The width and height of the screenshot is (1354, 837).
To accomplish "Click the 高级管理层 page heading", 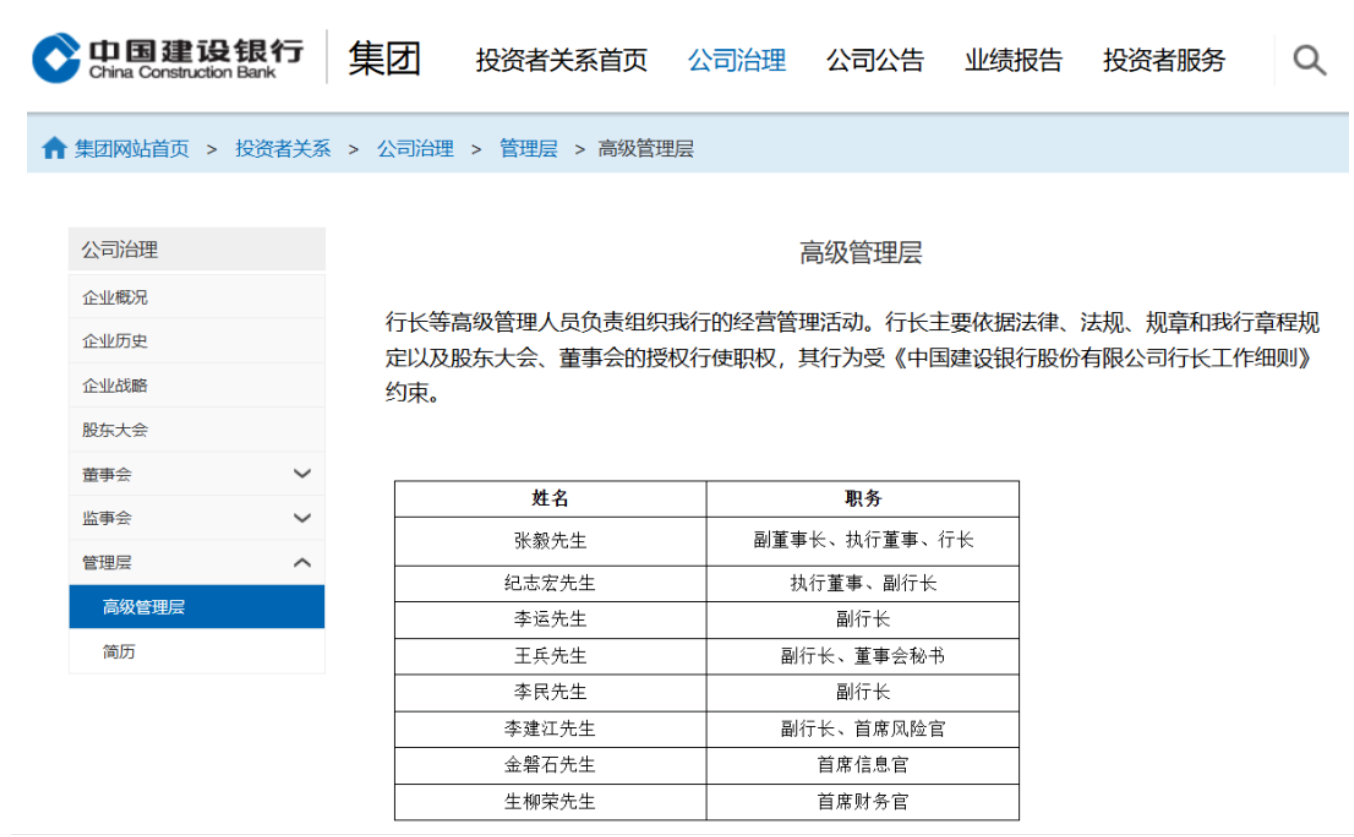I will (x=860, y=253).
